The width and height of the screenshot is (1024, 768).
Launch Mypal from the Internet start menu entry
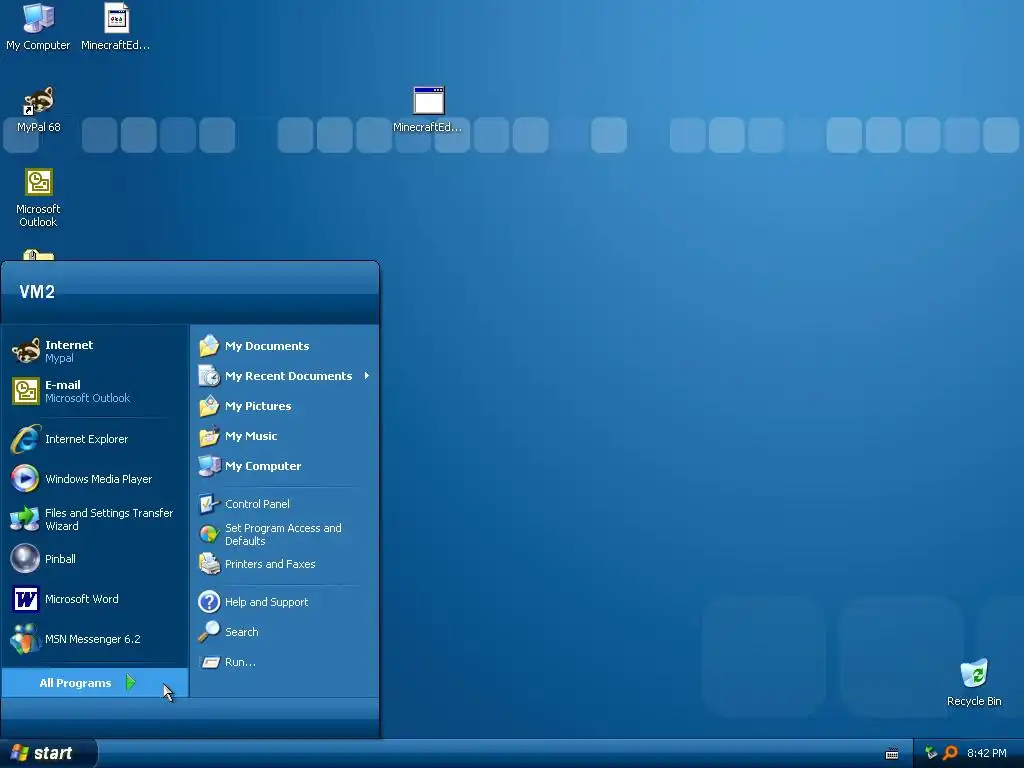click(95, 351)
